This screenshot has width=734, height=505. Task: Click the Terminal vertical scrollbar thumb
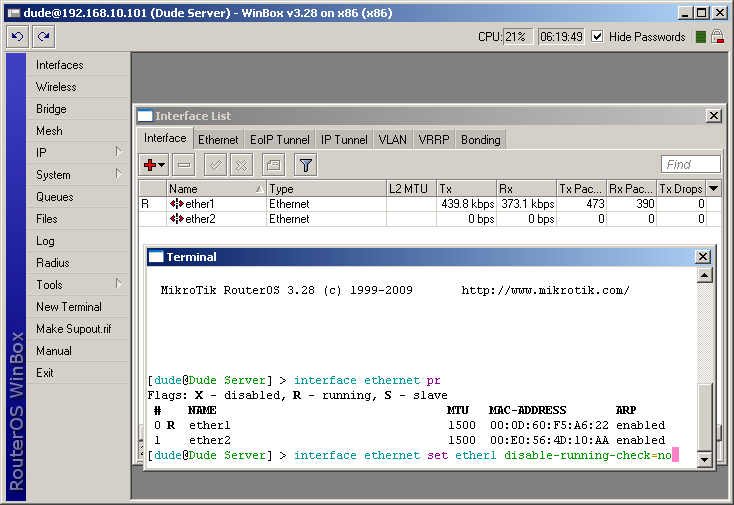coord(705,417)
